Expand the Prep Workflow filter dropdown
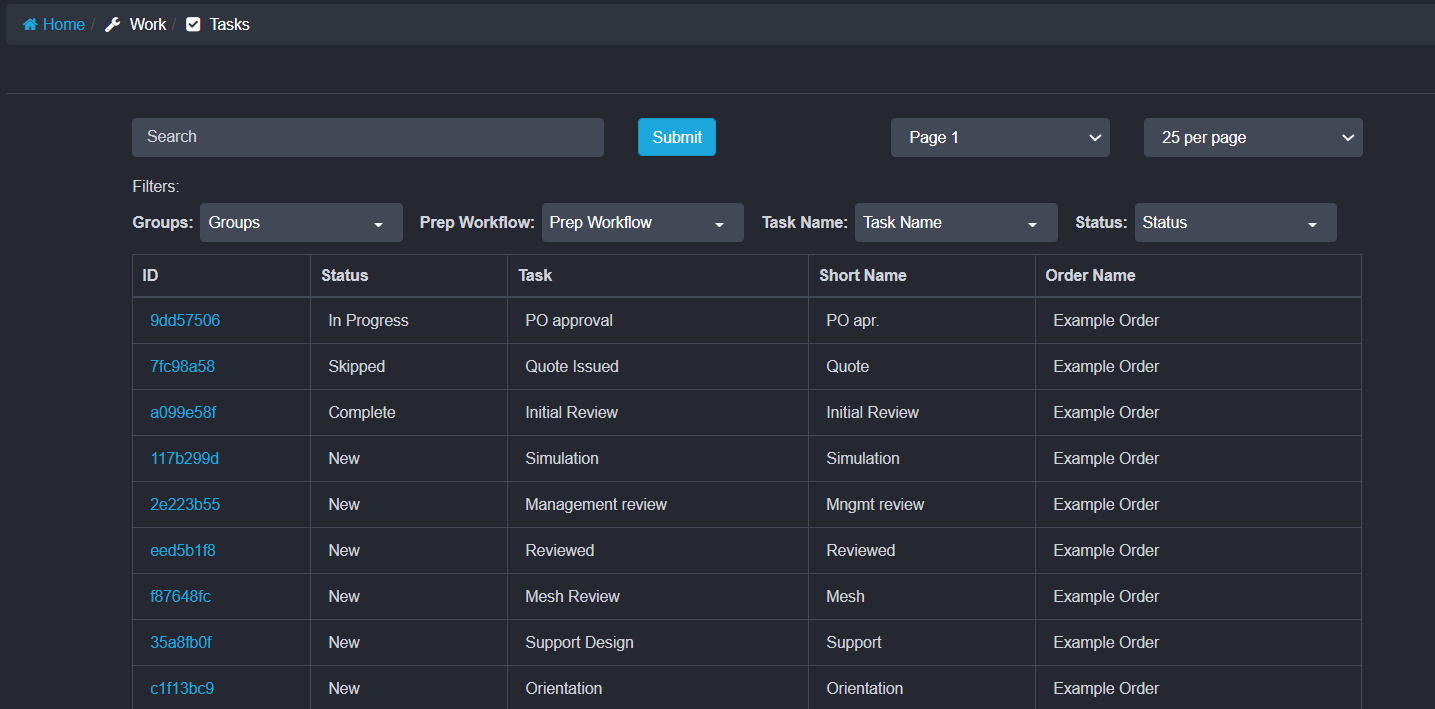This screenshot has height=709, width=1435. (x=642, y=223)
